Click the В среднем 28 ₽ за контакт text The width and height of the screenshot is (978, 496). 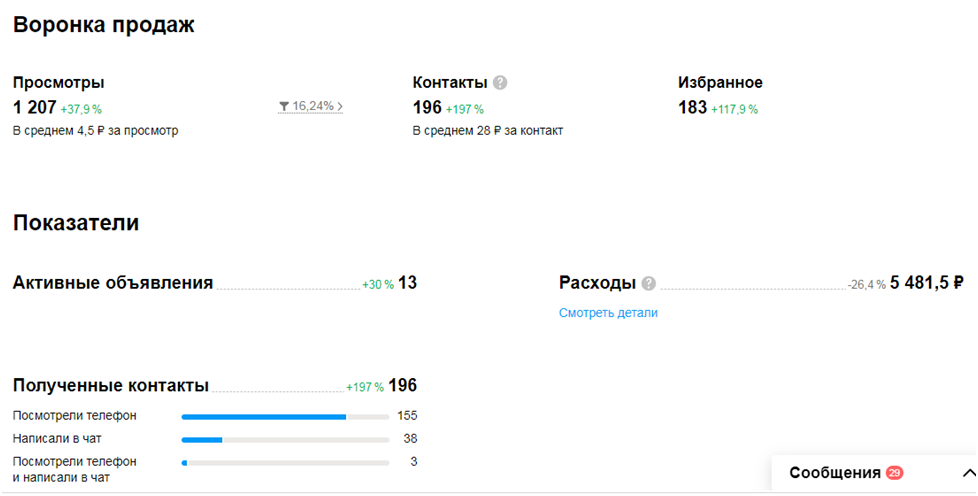click(488, 131)
